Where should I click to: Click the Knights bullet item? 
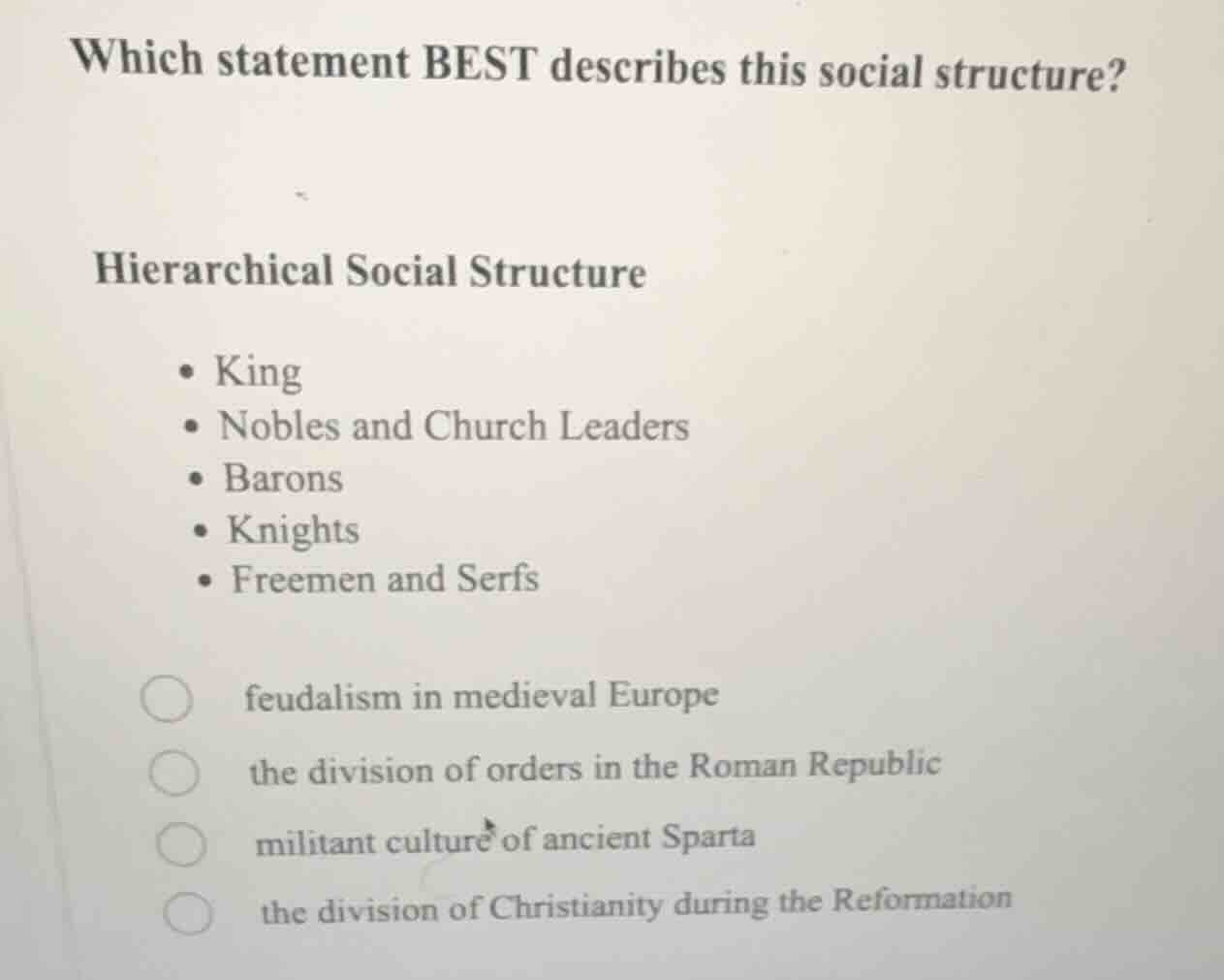click(x=292, y=528)
